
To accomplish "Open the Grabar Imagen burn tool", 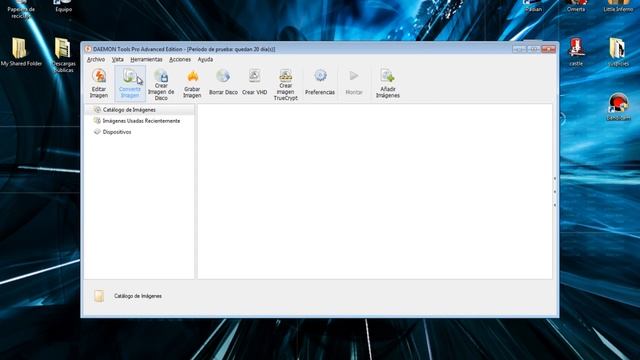I will (x=192, y=84).
